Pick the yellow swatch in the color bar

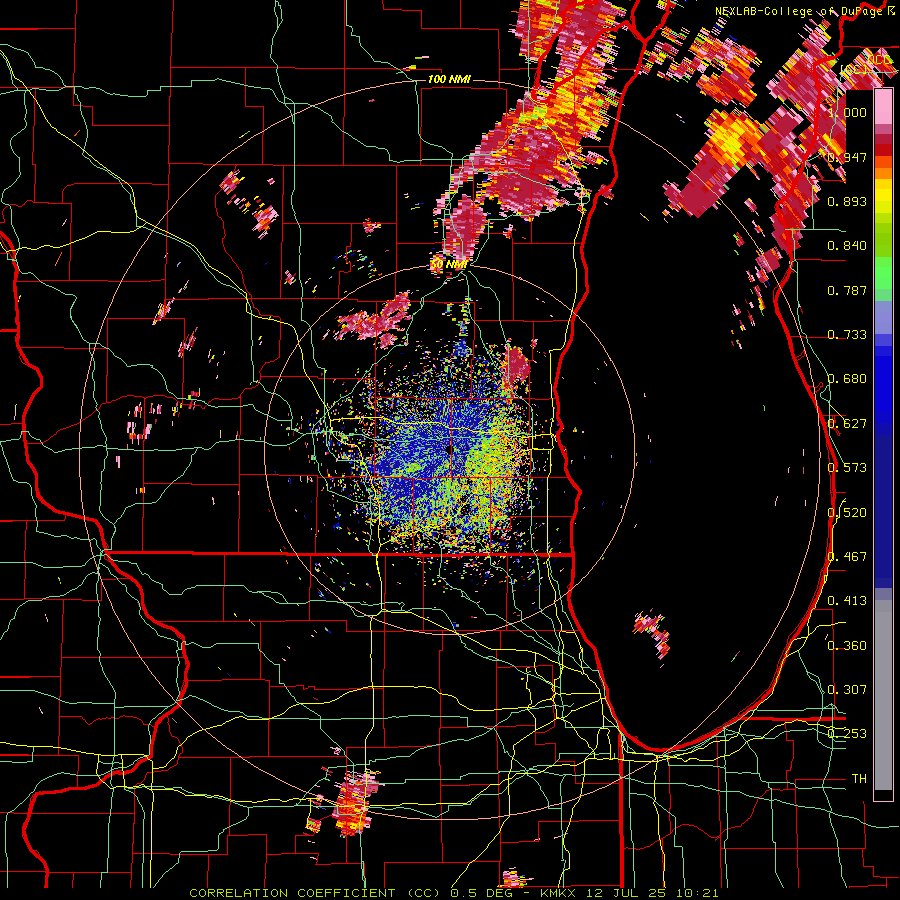click(883, 197)
